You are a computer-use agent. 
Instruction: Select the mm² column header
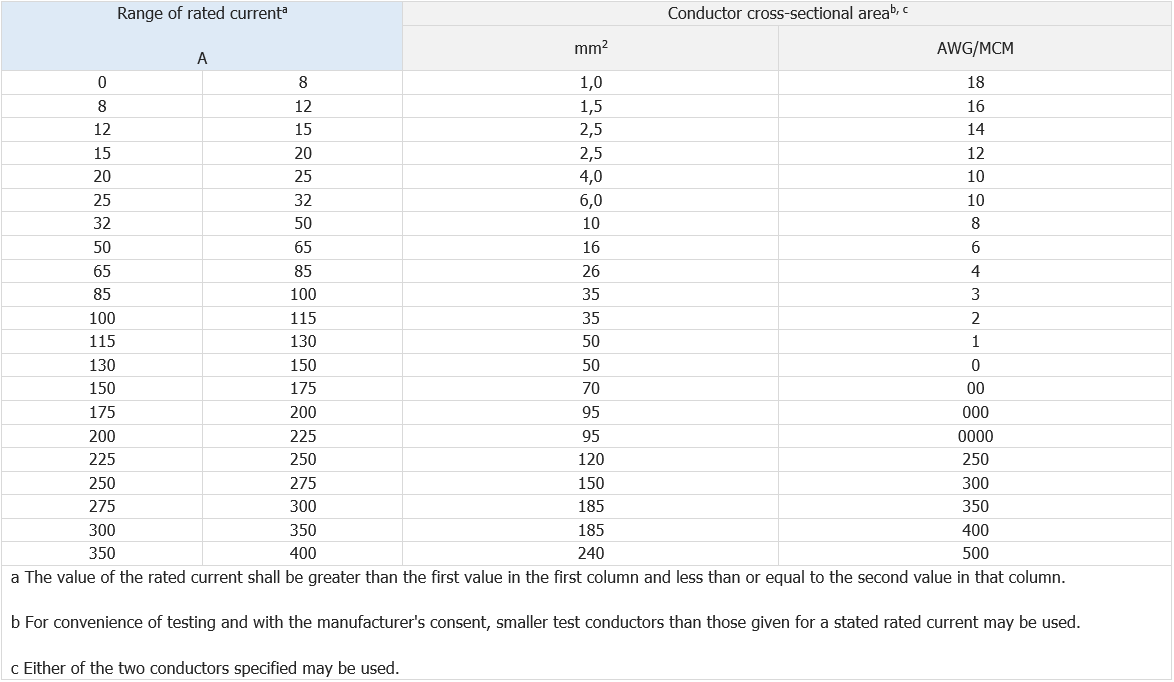tap(590, 48)
